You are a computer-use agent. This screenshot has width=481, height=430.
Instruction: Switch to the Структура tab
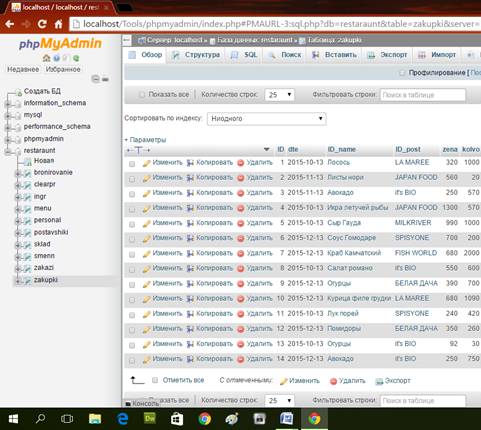point(196,55)
